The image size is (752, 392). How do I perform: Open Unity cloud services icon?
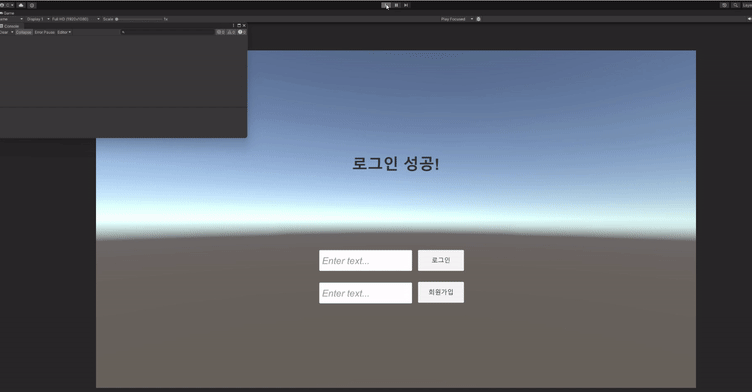(x=21, y=5)
